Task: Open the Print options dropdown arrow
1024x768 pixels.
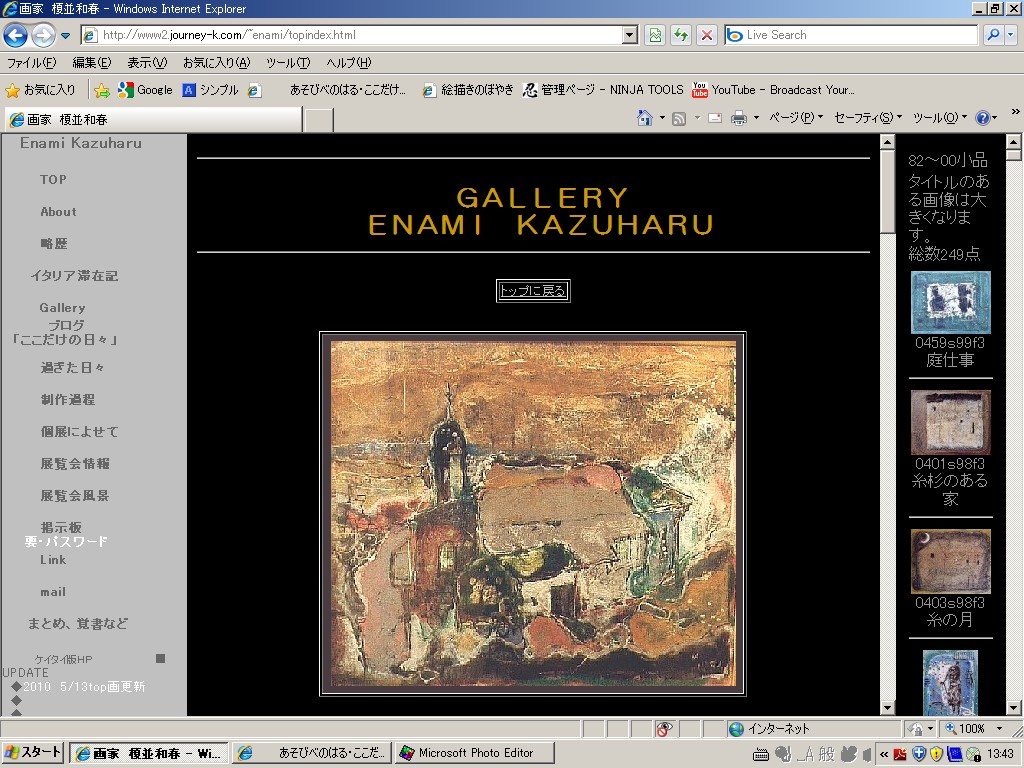Action: point(756,118)
